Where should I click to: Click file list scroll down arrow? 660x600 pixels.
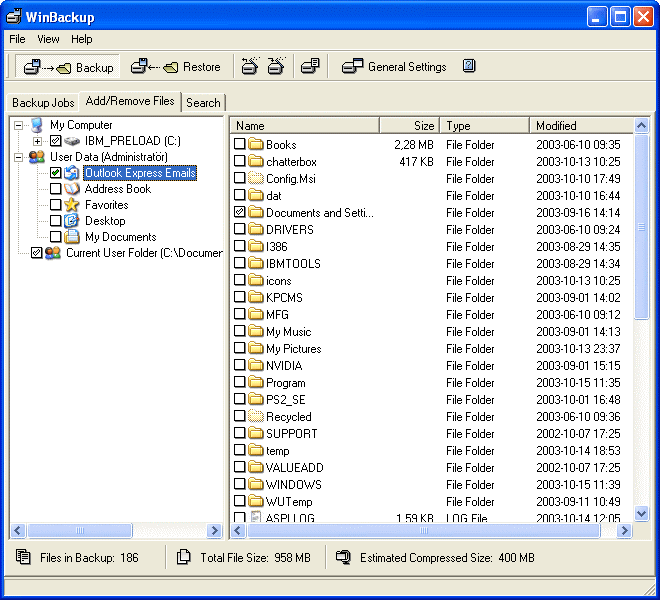pyautogui.click(x=641, y=514)
